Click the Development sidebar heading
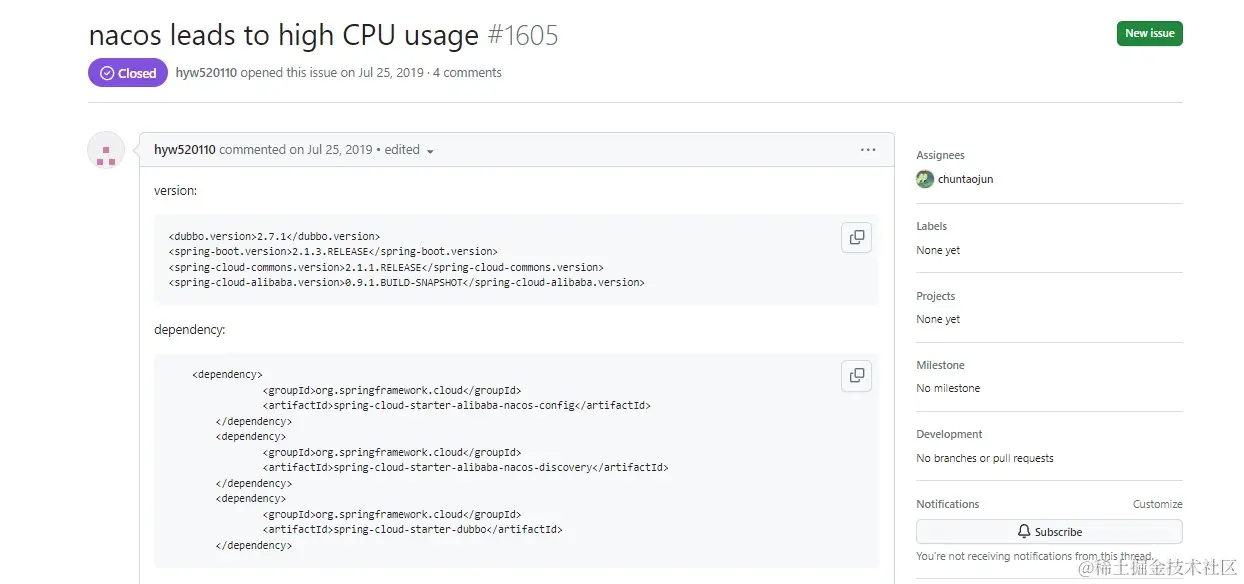The height and width of the screenshot is (584, 1244). [x=950, y=434]
